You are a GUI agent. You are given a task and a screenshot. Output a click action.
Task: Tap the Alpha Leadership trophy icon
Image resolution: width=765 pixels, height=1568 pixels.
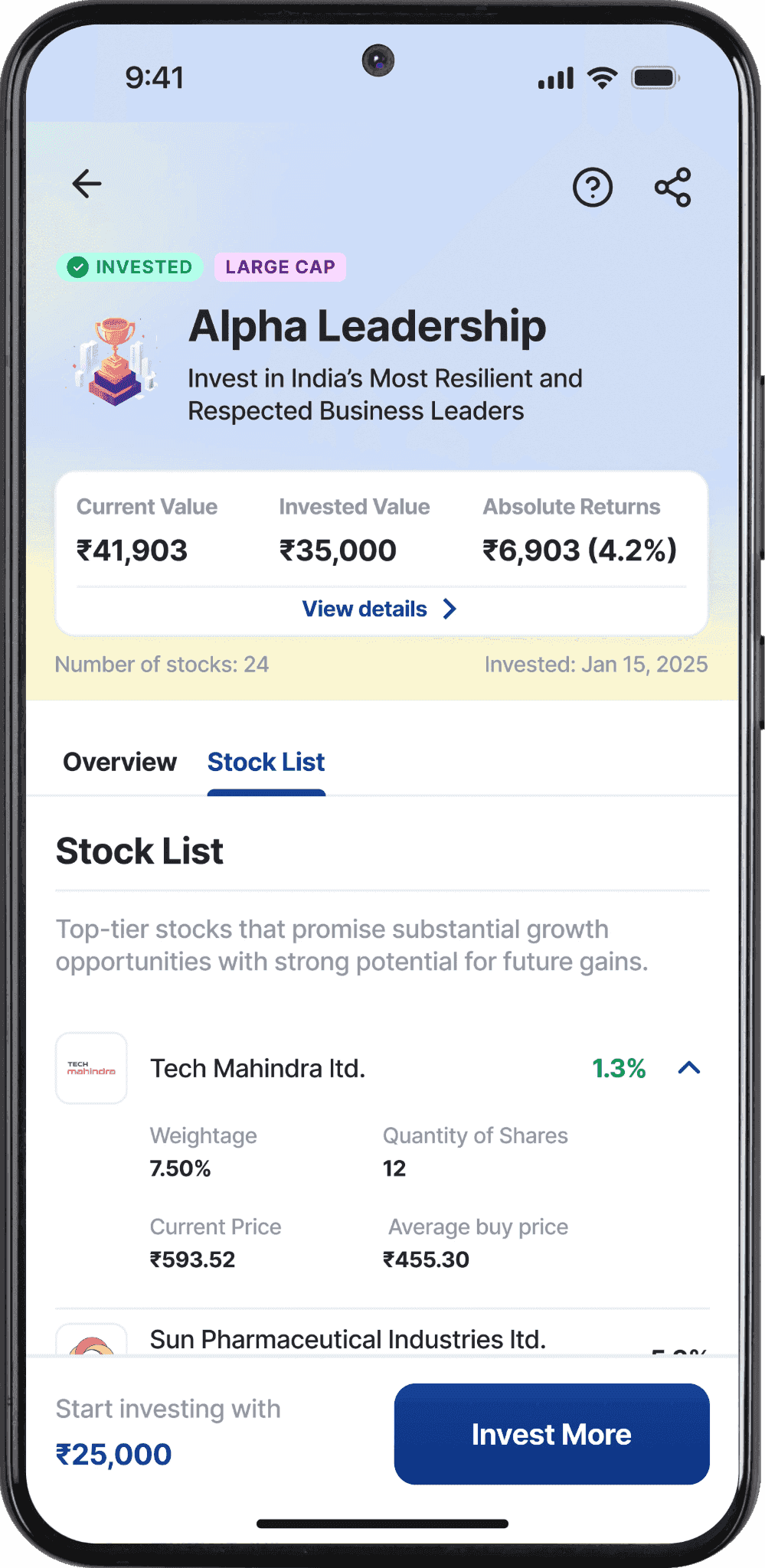click(116, 361)
